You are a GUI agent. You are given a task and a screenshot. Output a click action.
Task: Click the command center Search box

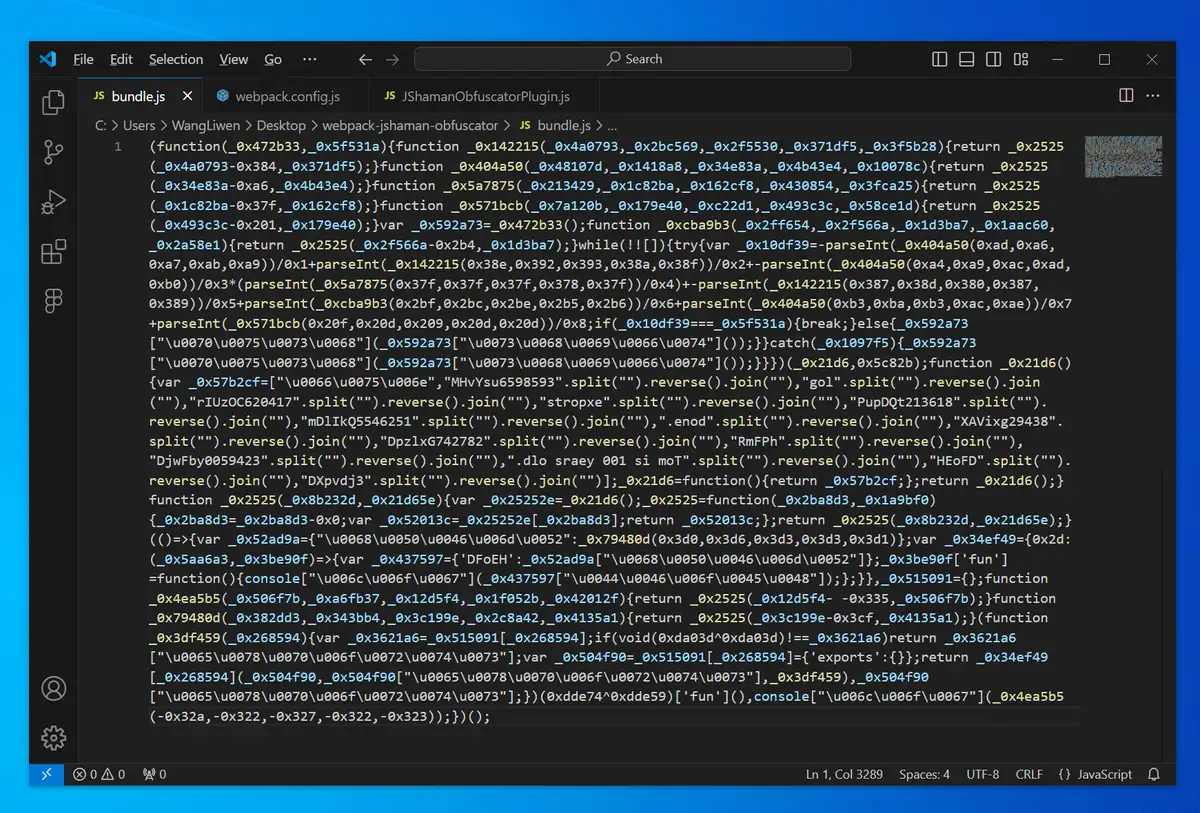point(632,59)
